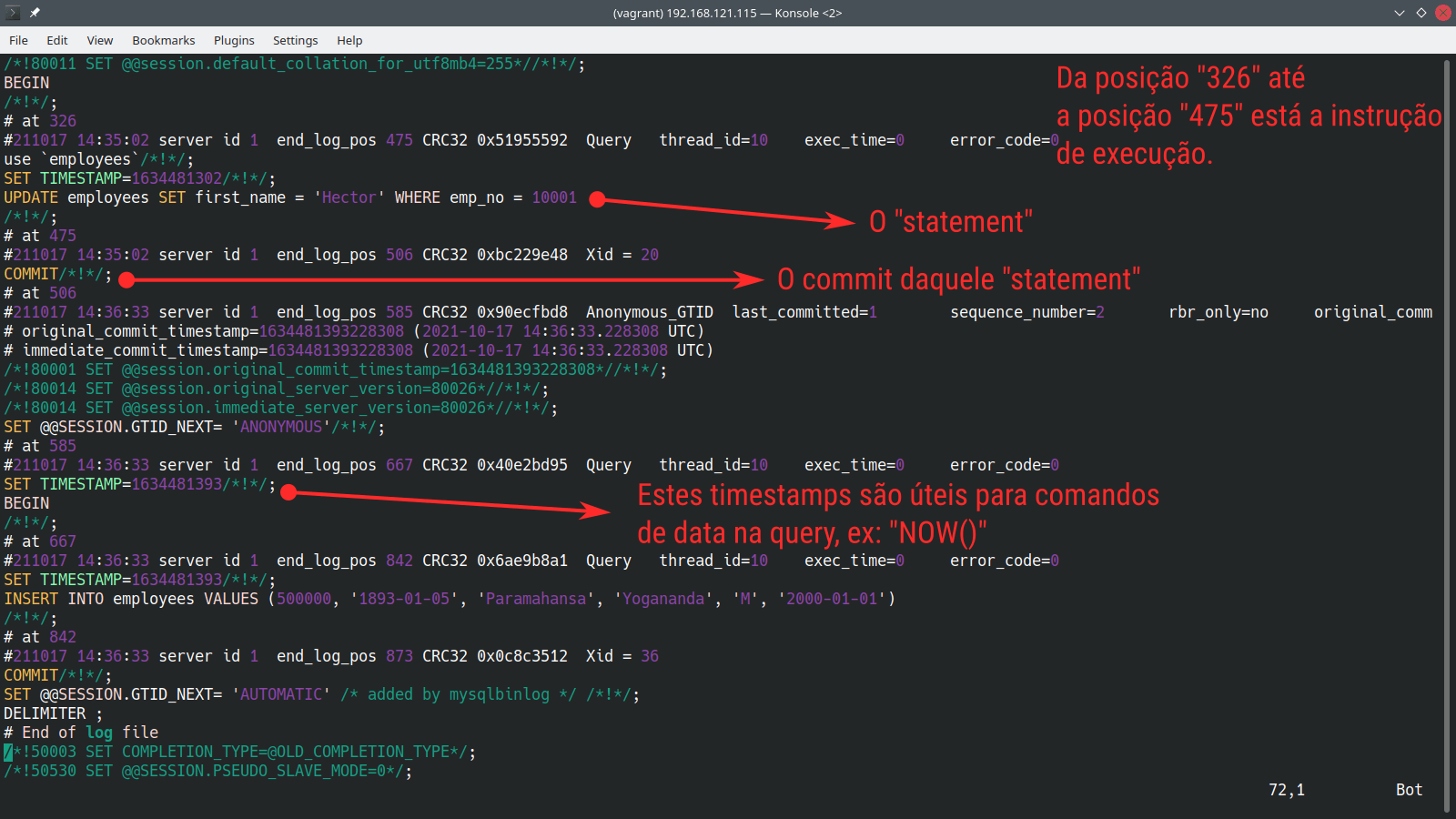Click the red close circle icon
The image size is (1456, 819).
(1441, 13)
